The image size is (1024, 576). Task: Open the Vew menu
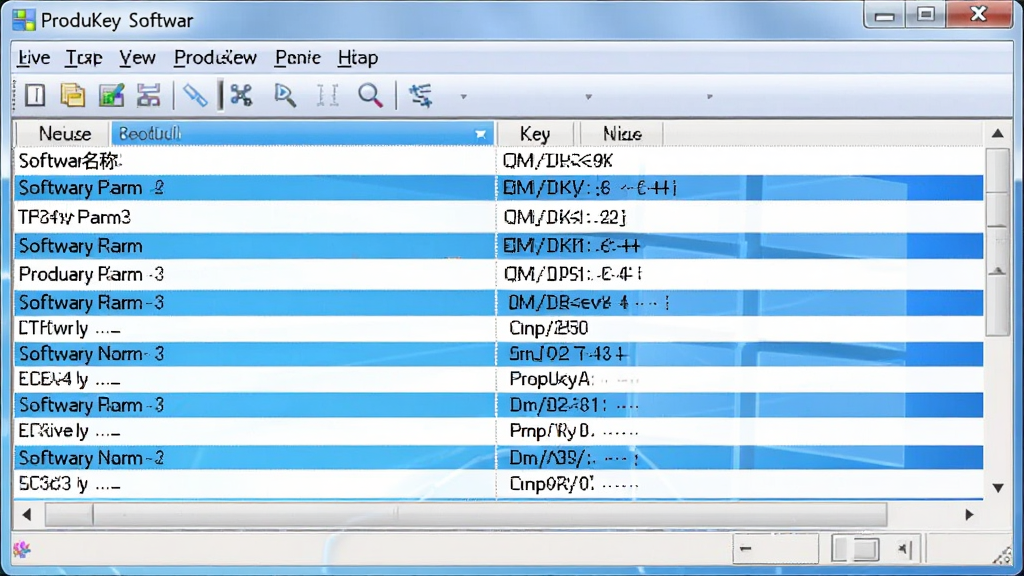tap(137, 58)
